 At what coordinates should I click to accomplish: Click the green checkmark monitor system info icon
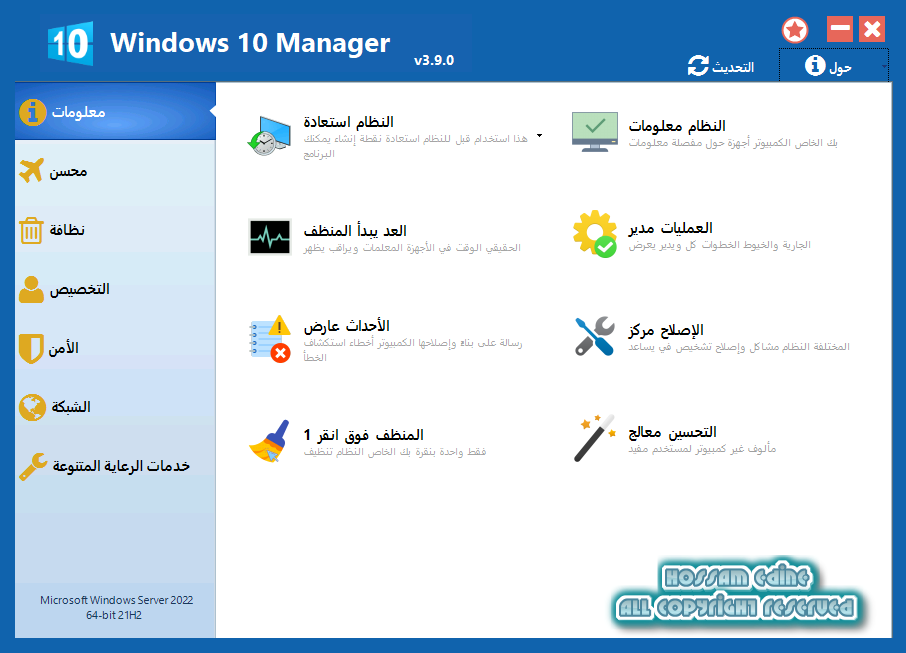pos(595,132)
